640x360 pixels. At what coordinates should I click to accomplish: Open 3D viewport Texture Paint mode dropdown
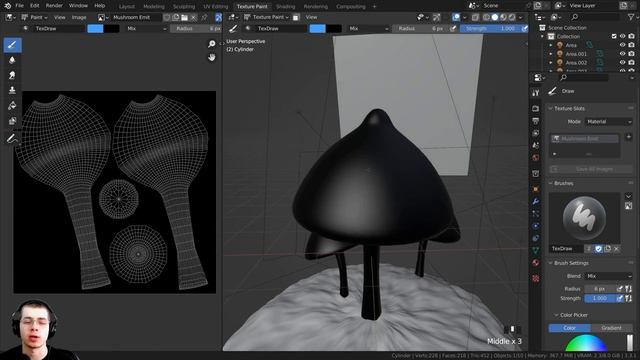pos(266,17)
